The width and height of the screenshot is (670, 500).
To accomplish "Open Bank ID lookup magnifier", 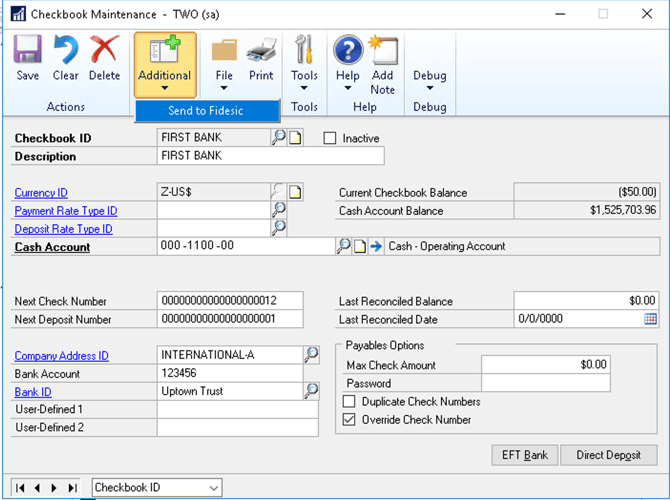I will click(311, 391).
